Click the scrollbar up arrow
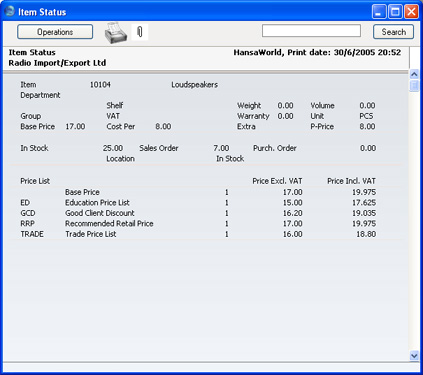The width and height of the screenshot is (423, 375). tap(414, 74)
